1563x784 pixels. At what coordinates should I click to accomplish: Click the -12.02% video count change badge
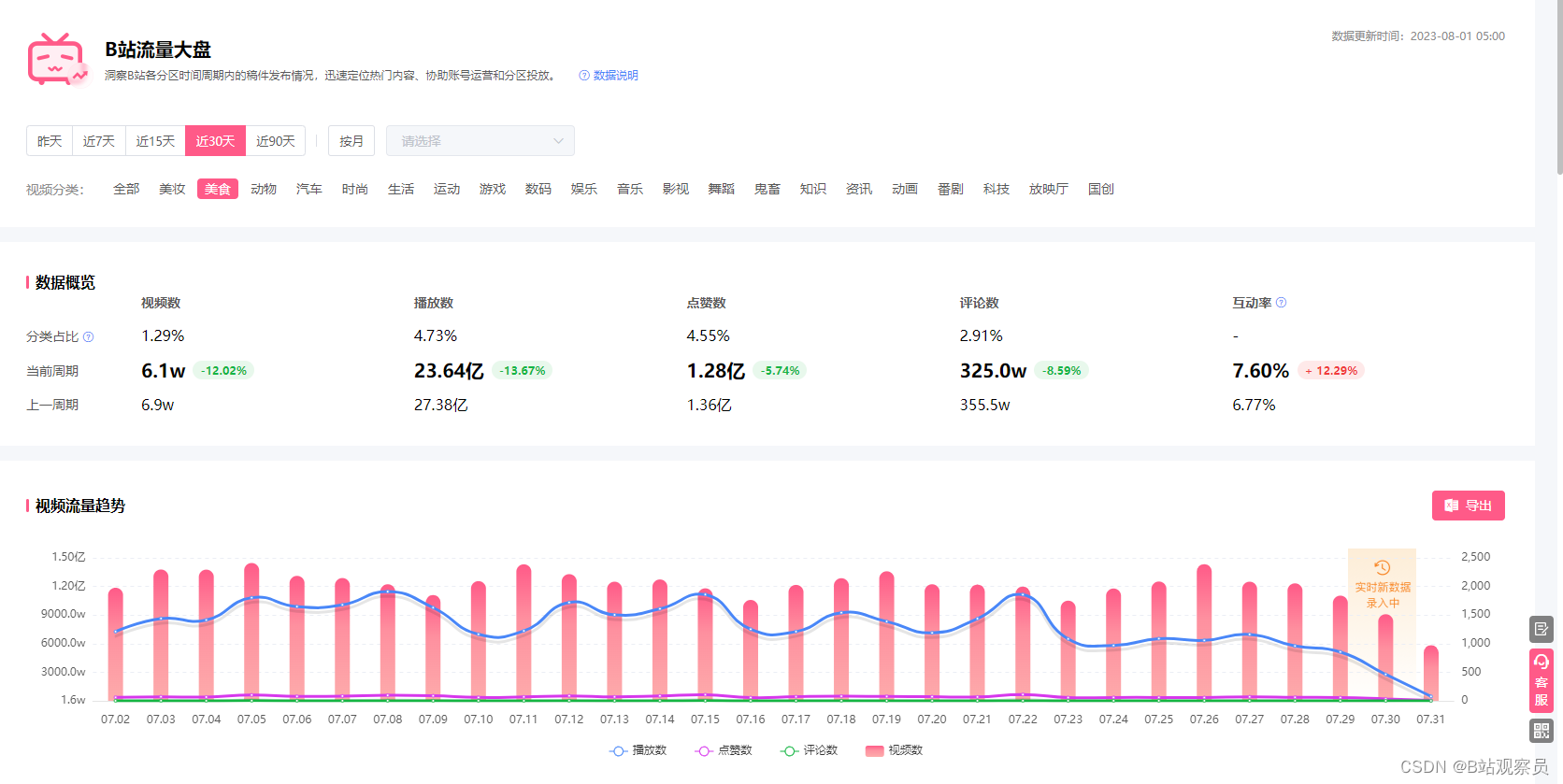click(224, 371)
